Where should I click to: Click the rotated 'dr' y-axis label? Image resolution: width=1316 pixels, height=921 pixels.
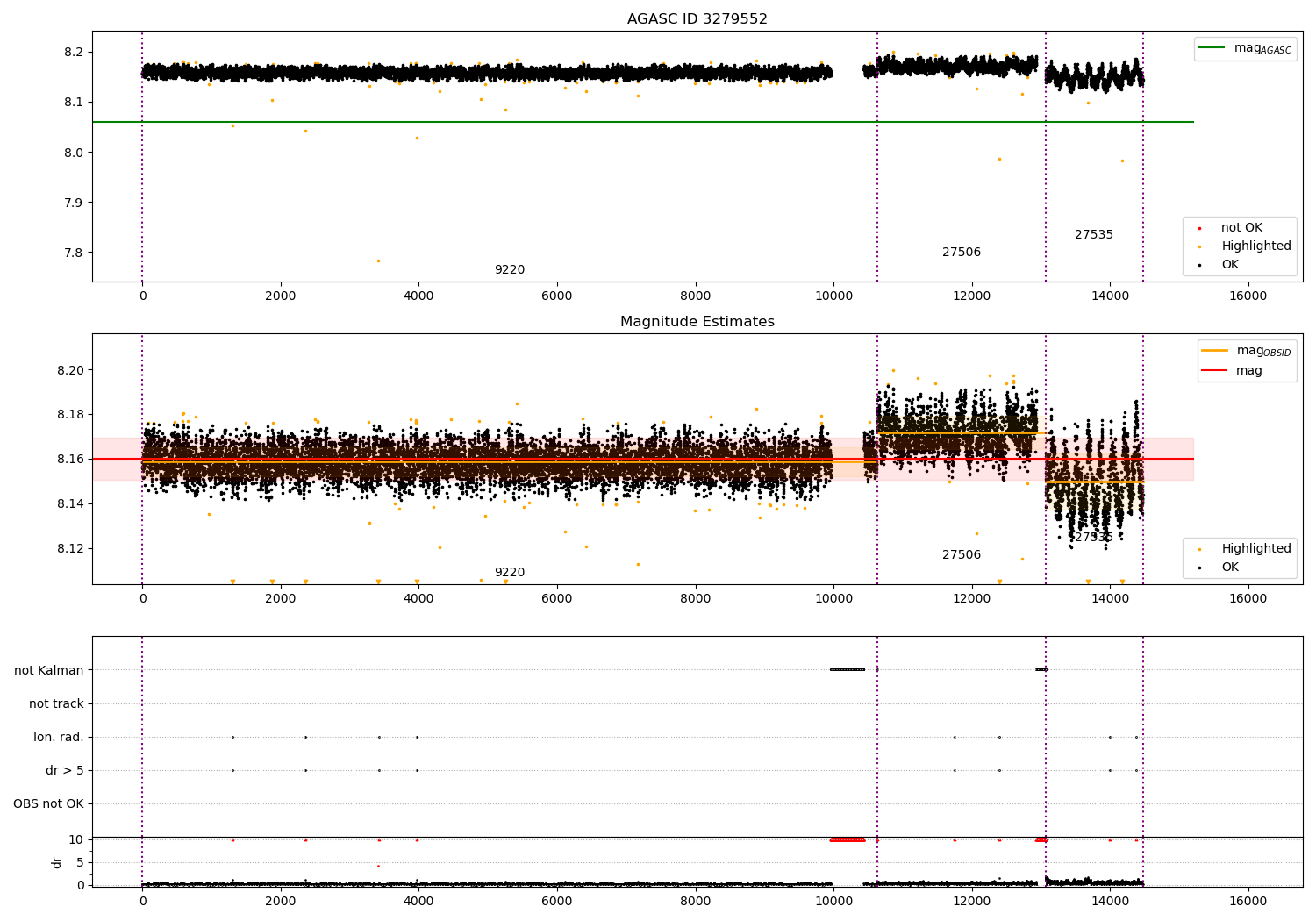click(x=57, y=862)
